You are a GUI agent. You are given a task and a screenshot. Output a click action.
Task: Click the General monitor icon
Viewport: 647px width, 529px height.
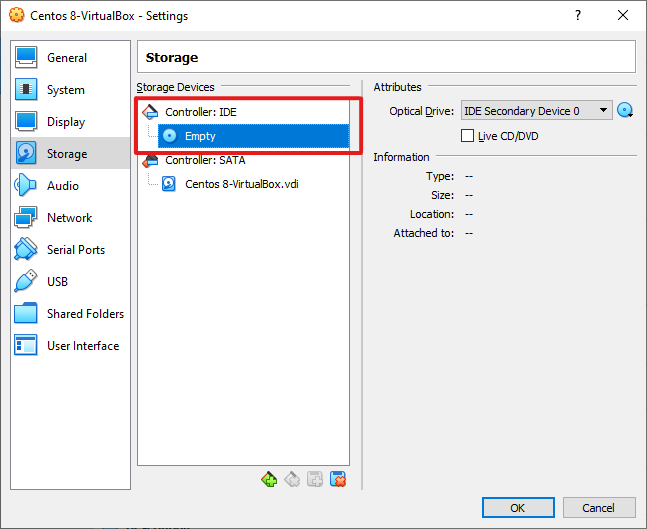click(26, 57)
